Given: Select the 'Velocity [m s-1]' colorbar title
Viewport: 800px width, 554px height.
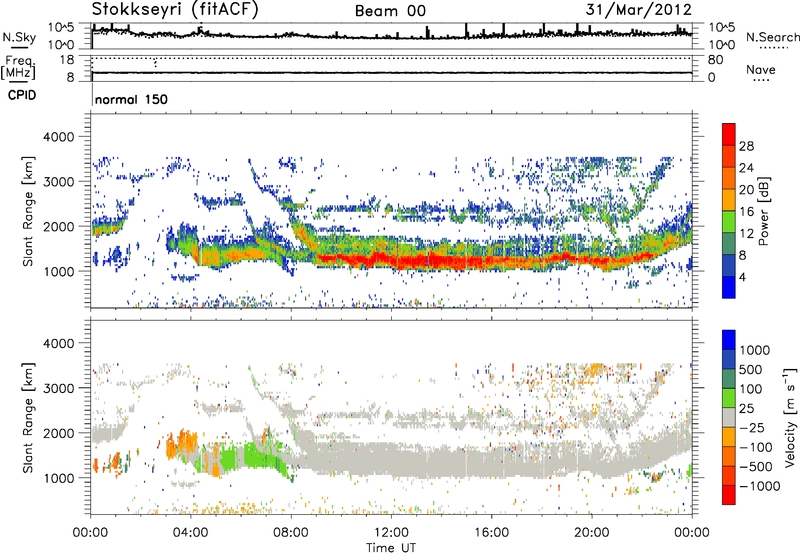Looking at the screenshot, I should 790,417.
